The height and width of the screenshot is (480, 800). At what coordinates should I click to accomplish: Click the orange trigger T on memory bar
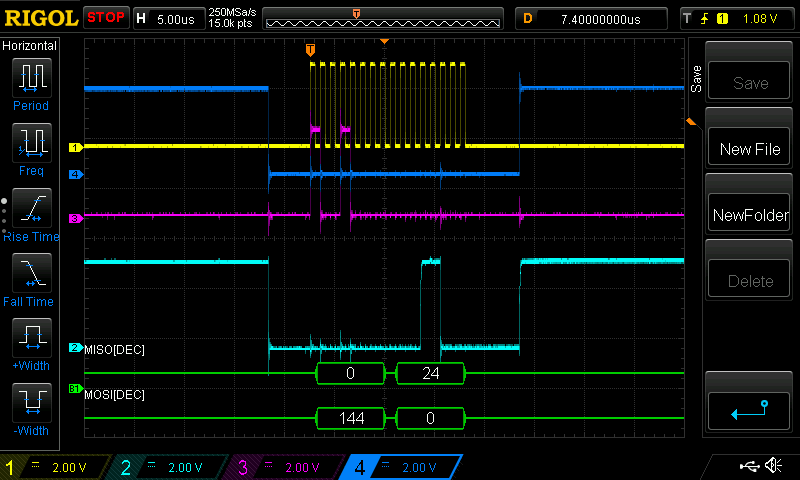coord(356,14)
